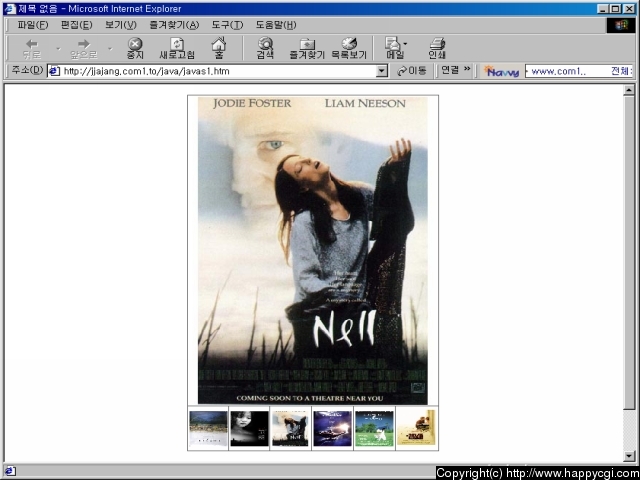Select the dark blue poster thumbnail
The image size is (640, 480).
coord(332,428)
